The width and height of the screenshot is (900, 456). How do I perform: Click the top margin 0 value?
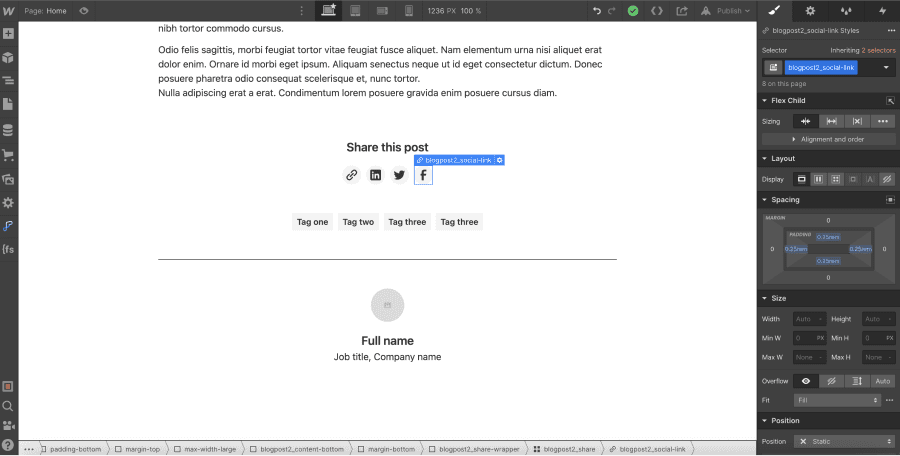click(828, 220)
